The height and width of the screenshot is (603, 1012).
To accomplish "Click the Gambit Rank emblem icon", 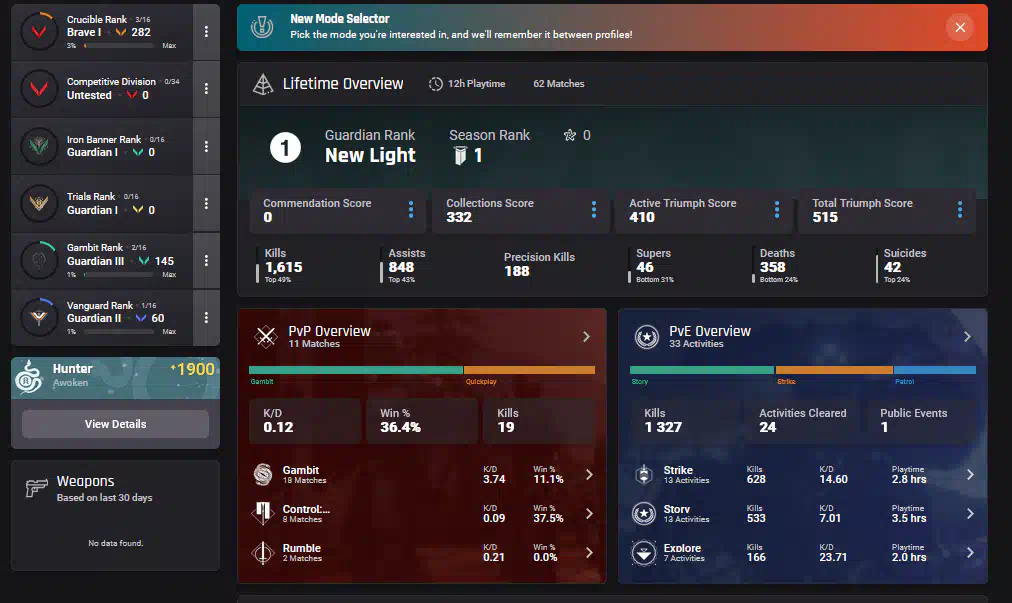I will [40, 261].
